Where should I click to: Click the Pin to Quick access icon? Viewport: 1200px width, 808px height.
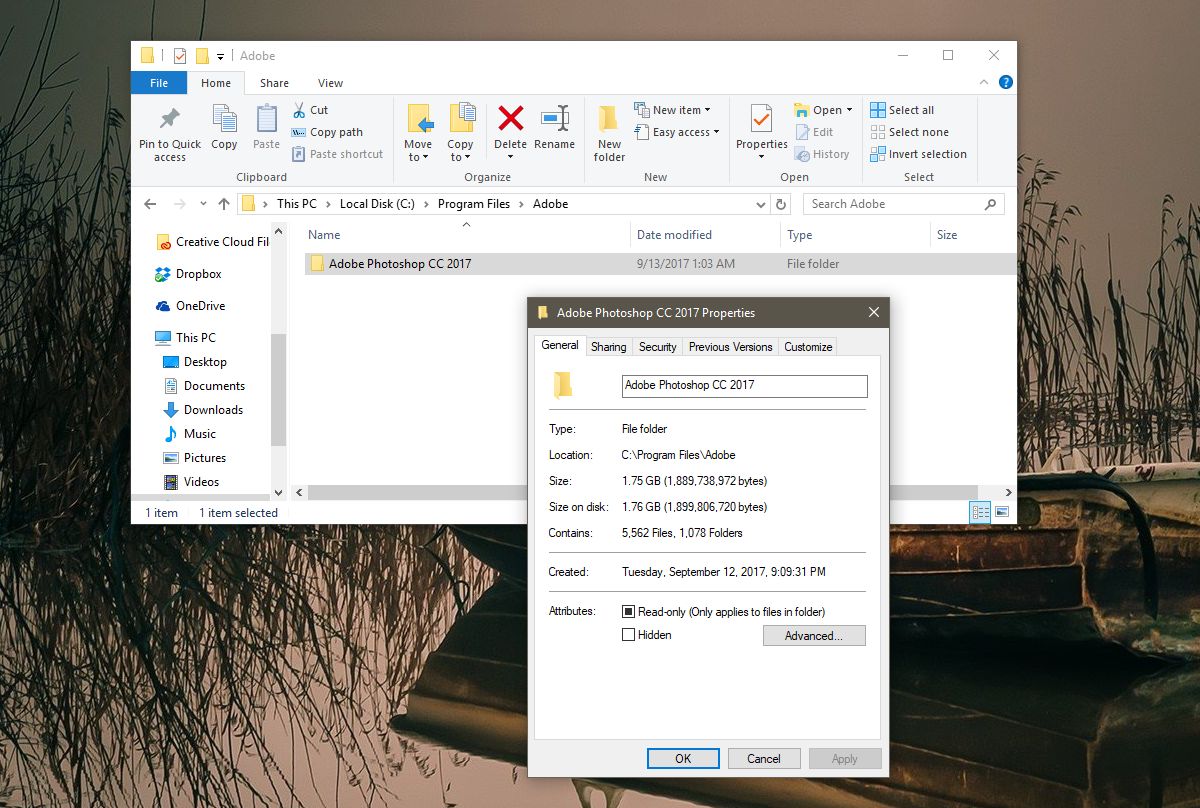point(170,119)
